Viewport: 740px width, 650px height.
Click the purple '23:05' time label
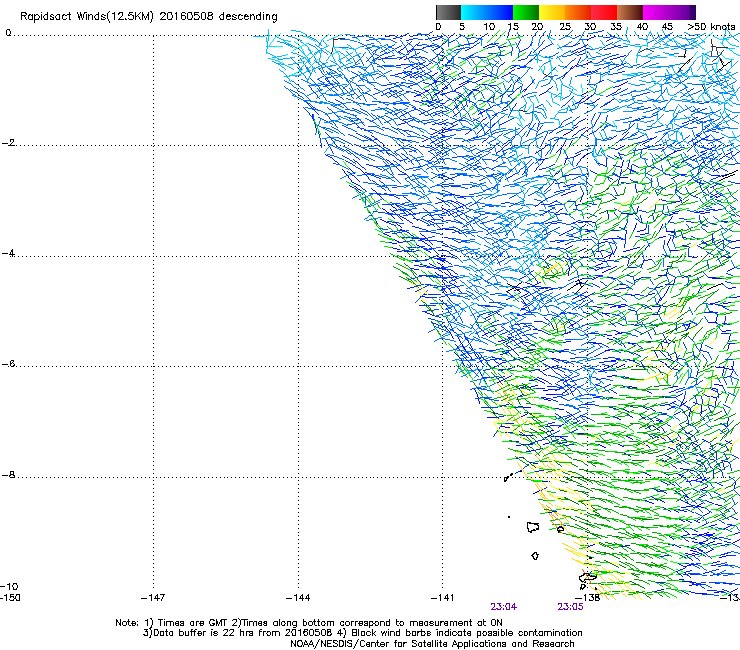click(x=570, y=607)
